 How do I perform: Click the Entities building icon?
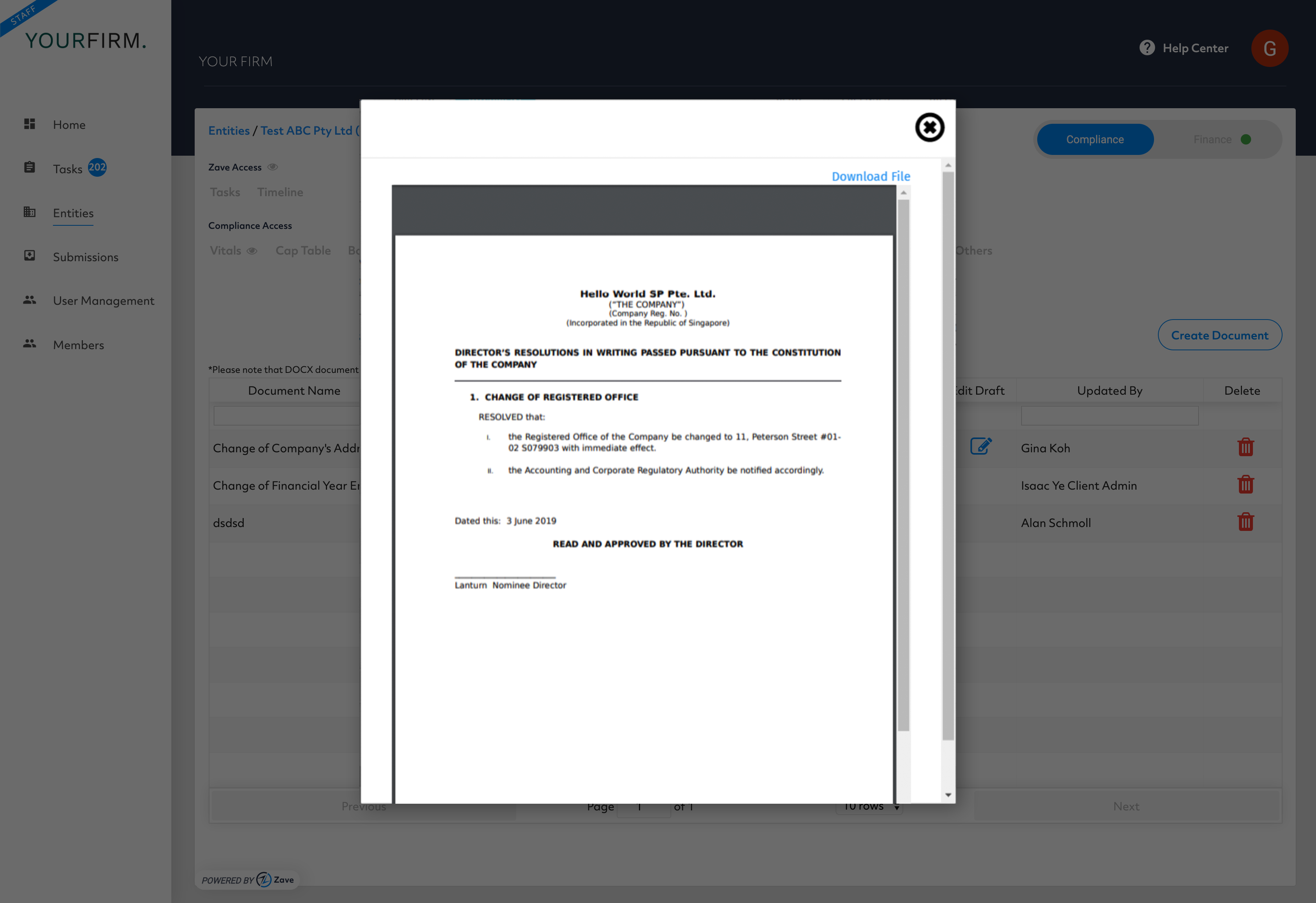[30, 212]
